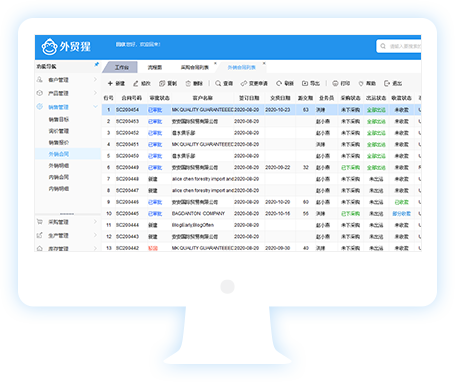Switch to the 采购合同列表 tab

(194, 67)
